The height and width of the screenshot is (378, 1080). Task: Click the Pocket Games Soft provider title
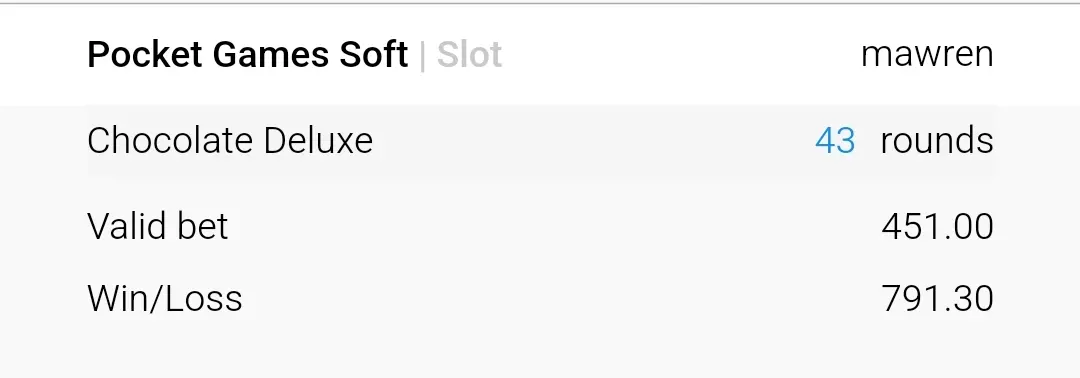[248, 54]
